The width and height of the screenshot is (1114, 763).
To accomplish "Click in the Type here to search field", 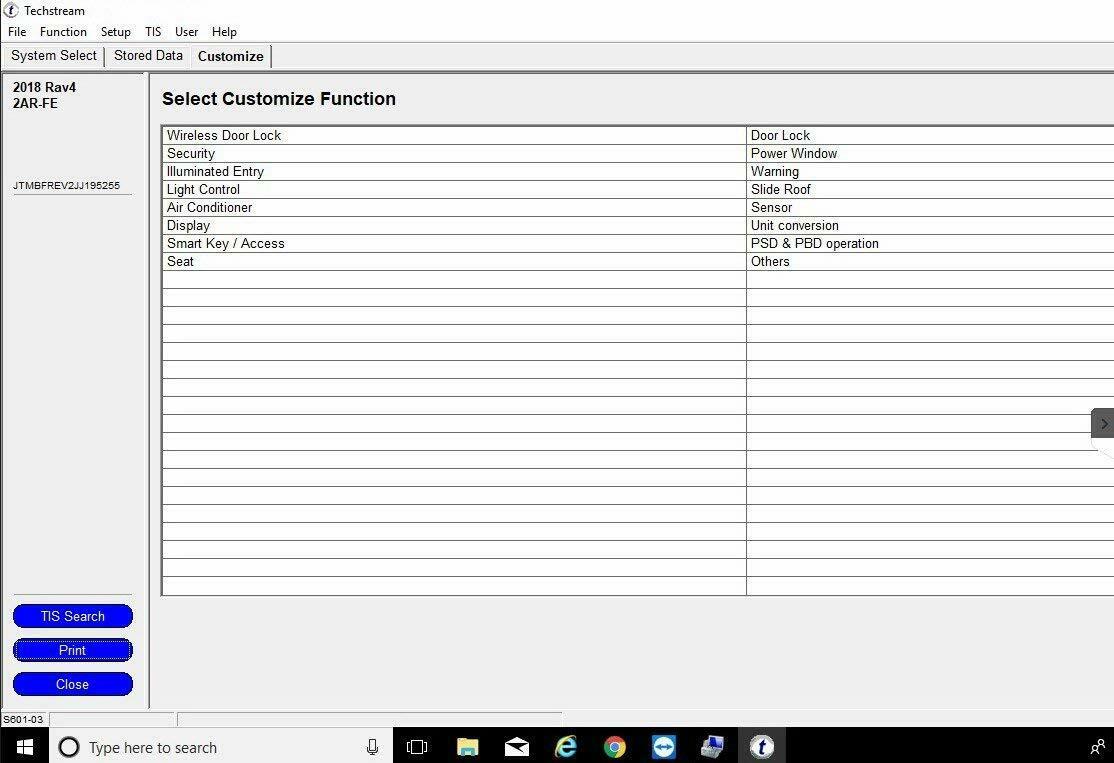I will pos(220,747).
